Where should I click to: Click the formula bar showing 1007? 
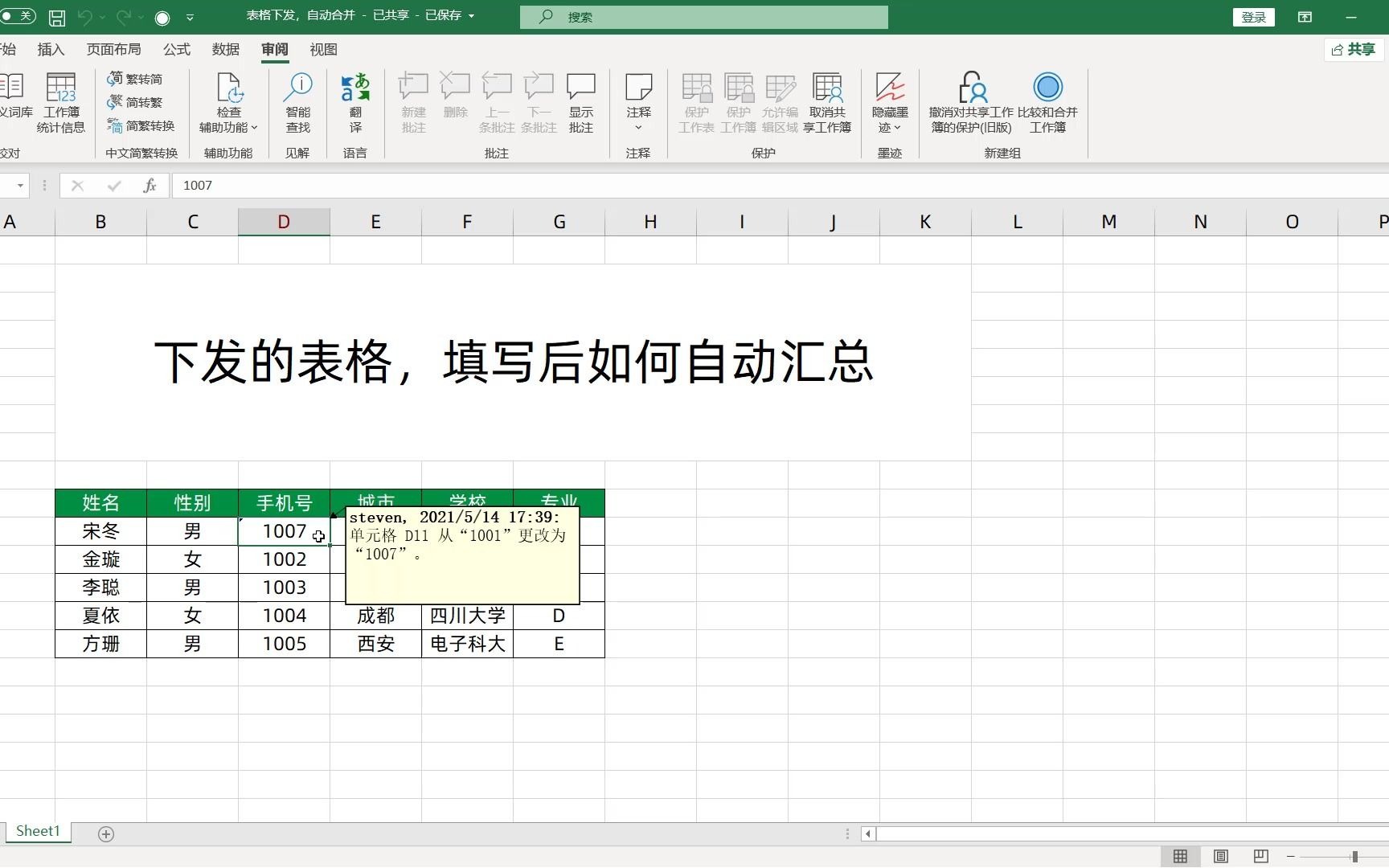click(x=780, y=186)
